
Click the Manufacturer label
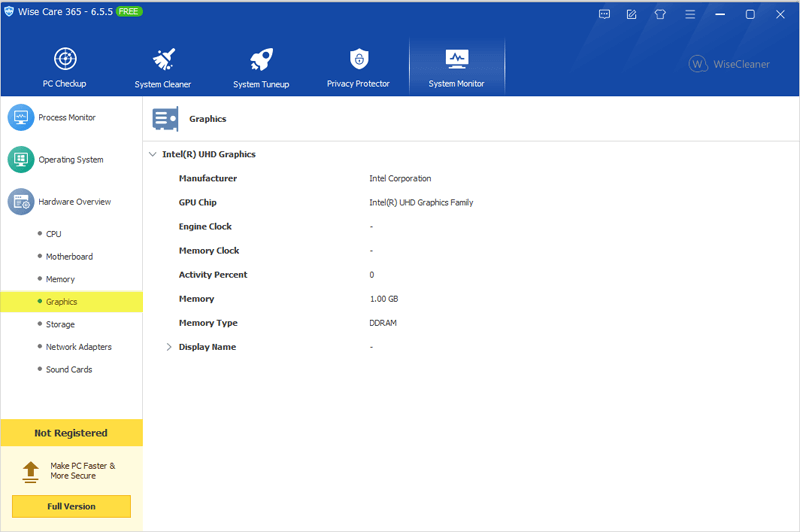coord(208,179)
